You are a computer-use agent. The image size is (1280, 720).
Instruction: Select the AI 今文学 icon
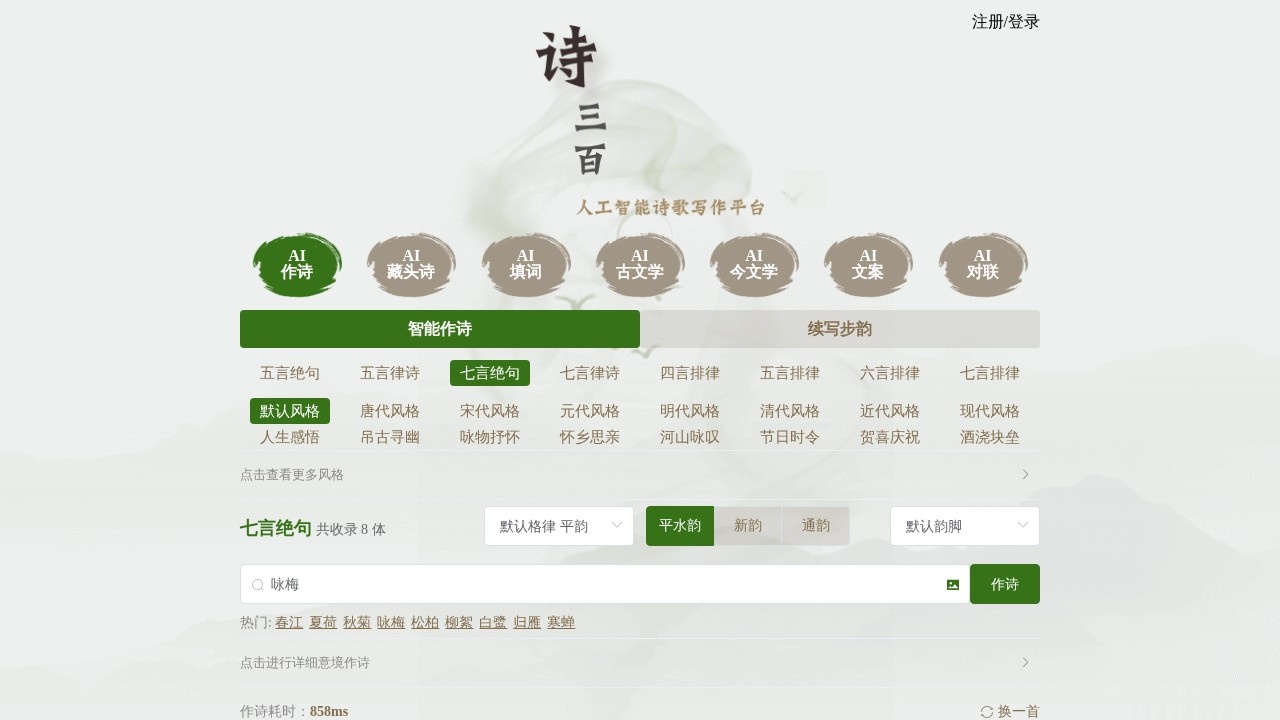click(754, 264)
